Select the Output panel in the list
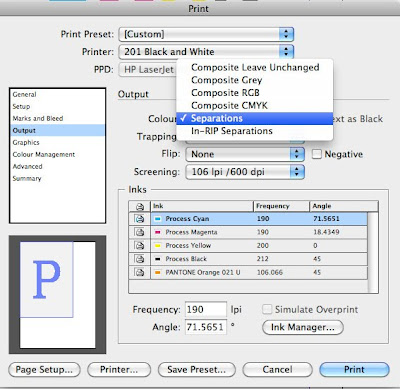This screenshot has width=400, height=389. (x=58, y=130)
